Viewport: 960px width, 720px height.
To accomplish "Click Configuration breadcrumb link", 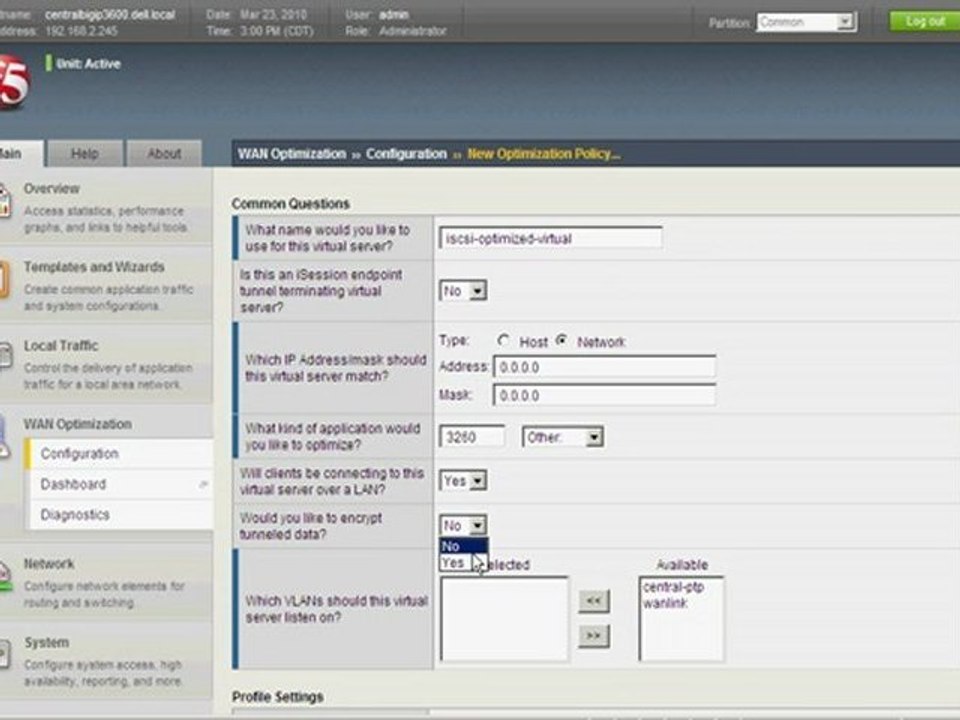I will click(407, 154).
